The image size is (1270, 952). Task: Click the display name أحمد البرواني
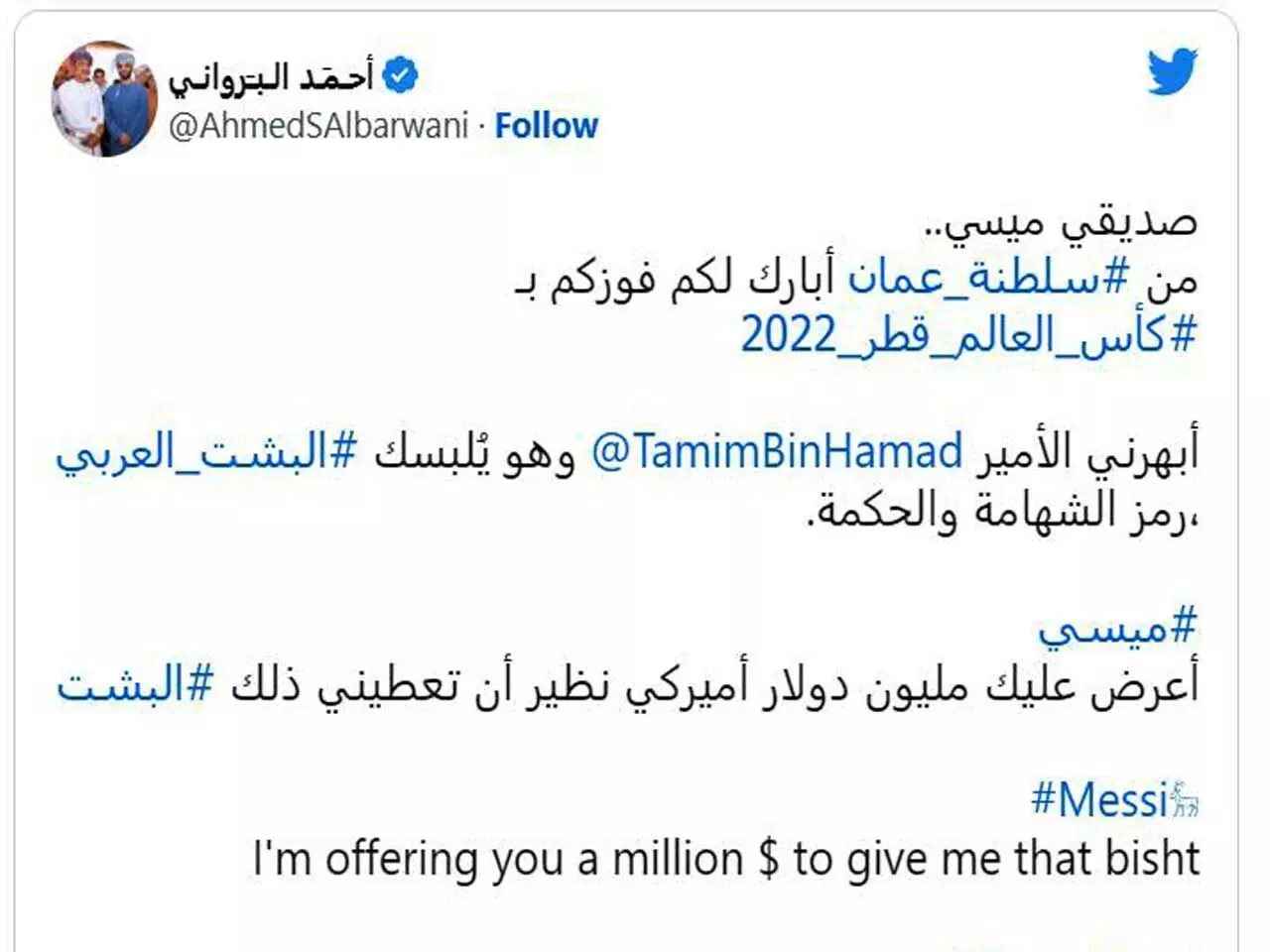click(x=270, y=76)
